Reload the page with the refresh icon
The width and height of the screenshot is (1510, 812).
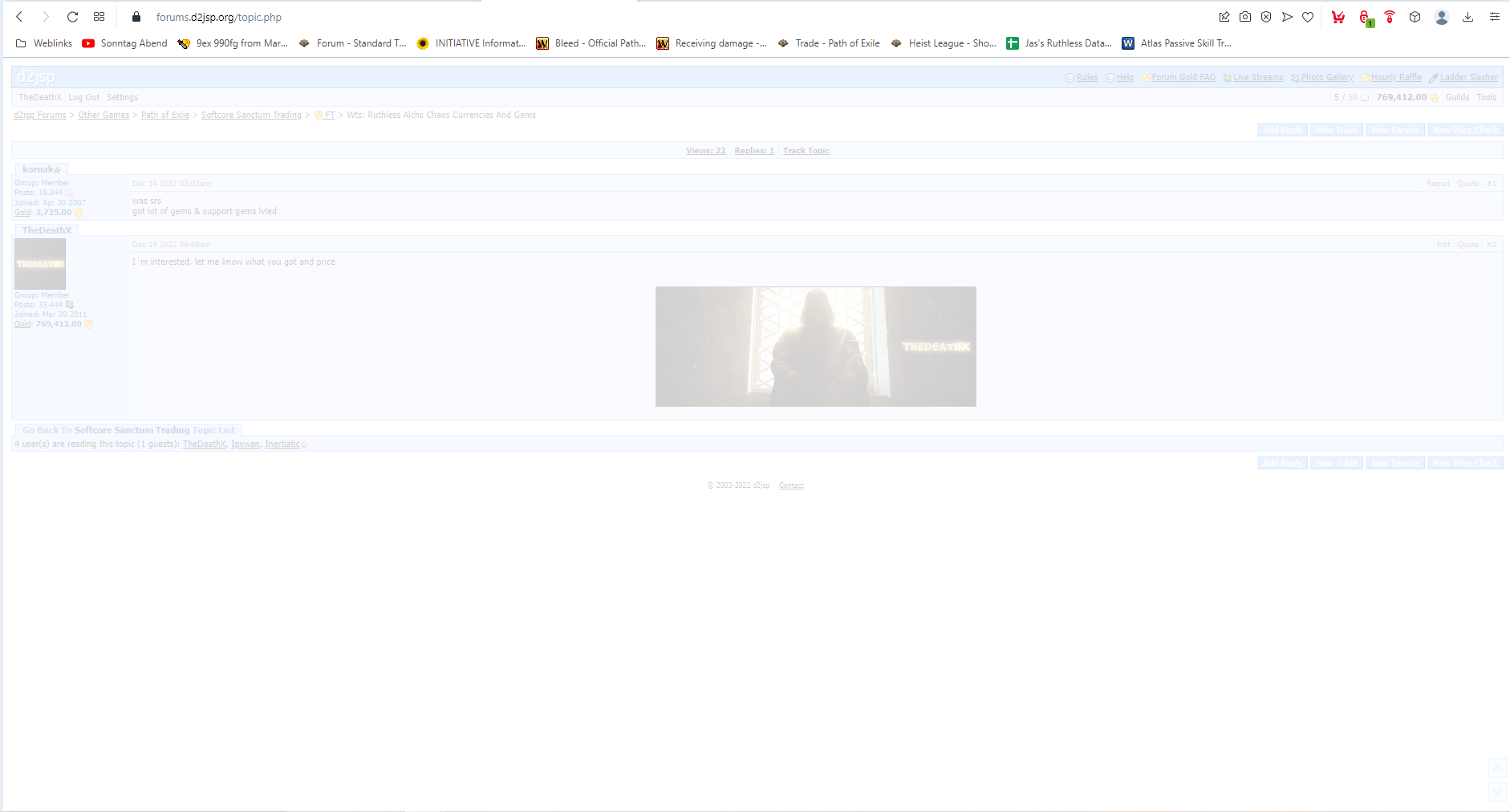[72, 17]
